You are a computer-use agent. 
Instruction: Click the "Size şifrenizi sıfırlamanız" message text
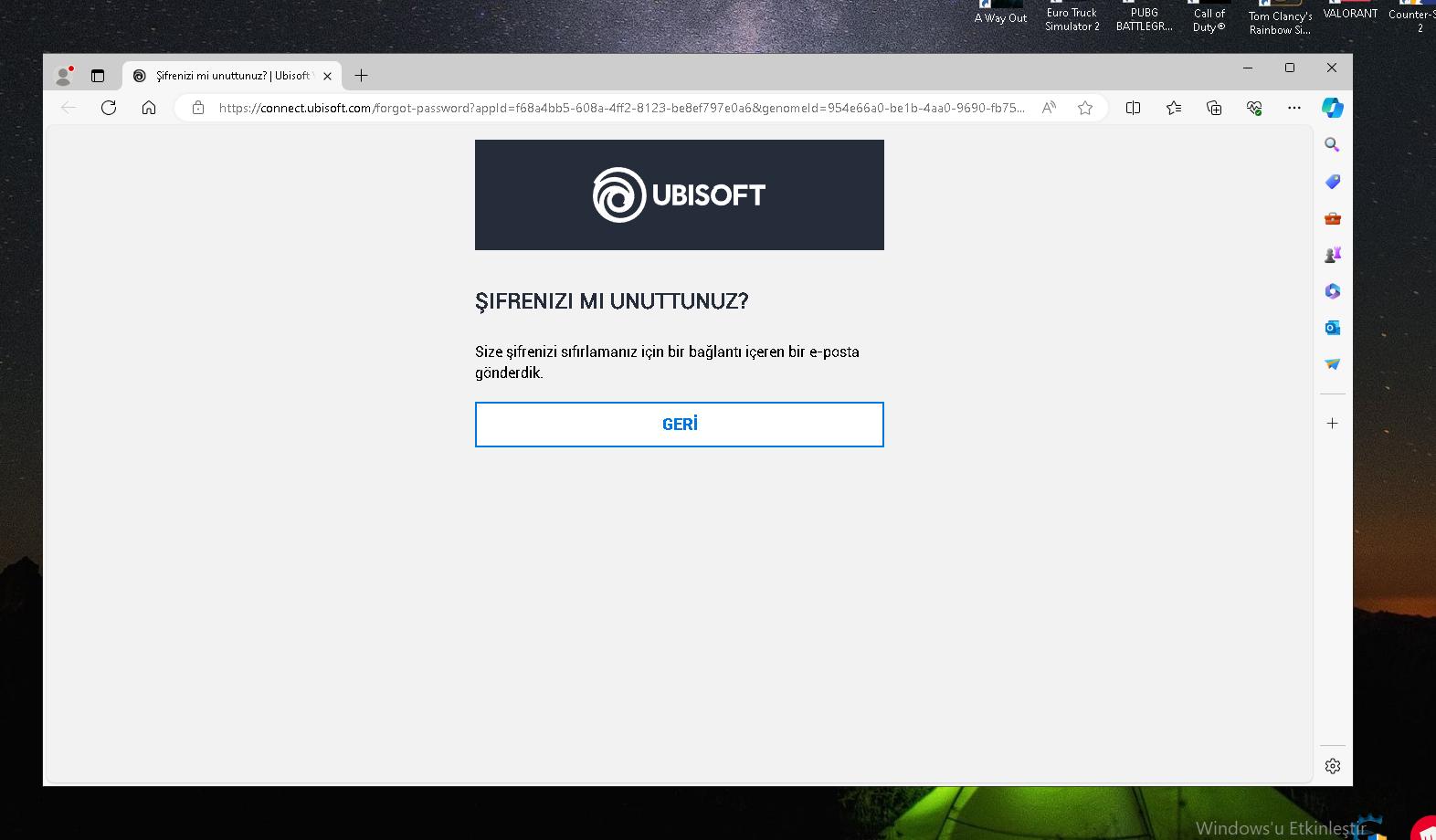pyautogui.click(x=667, y=362)
